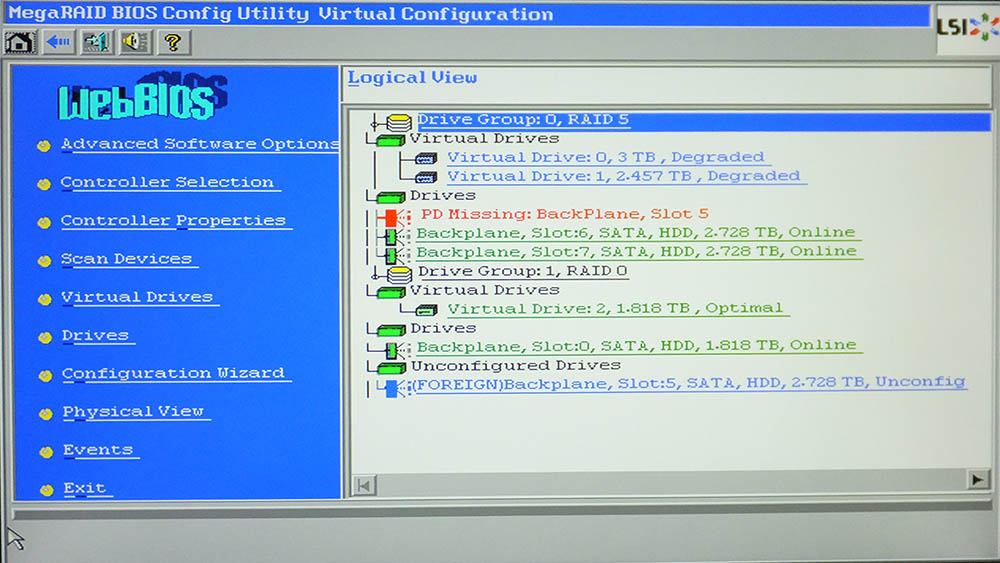Open Advanced Software Options
This screenshot has height=563, width=1000.
tap(200, 144)
